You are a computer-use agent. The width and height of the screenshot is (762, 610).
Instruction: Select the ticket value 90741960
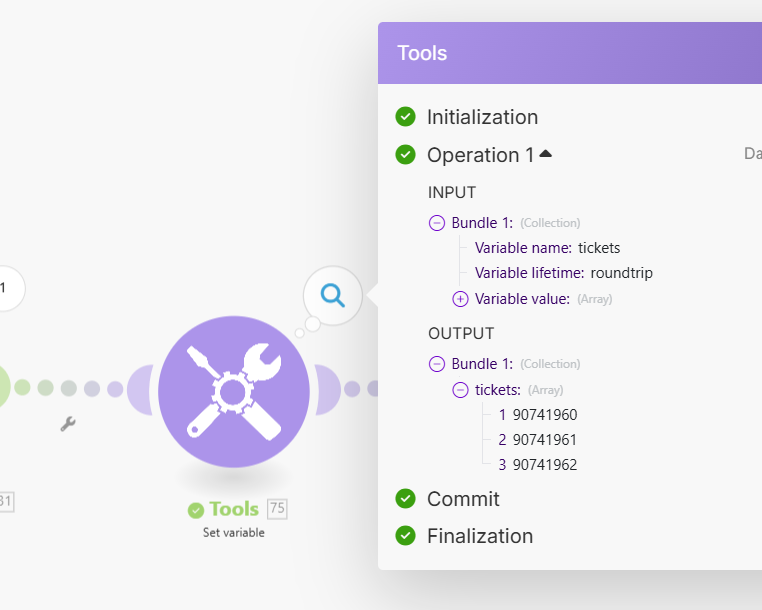pos(545,415)
